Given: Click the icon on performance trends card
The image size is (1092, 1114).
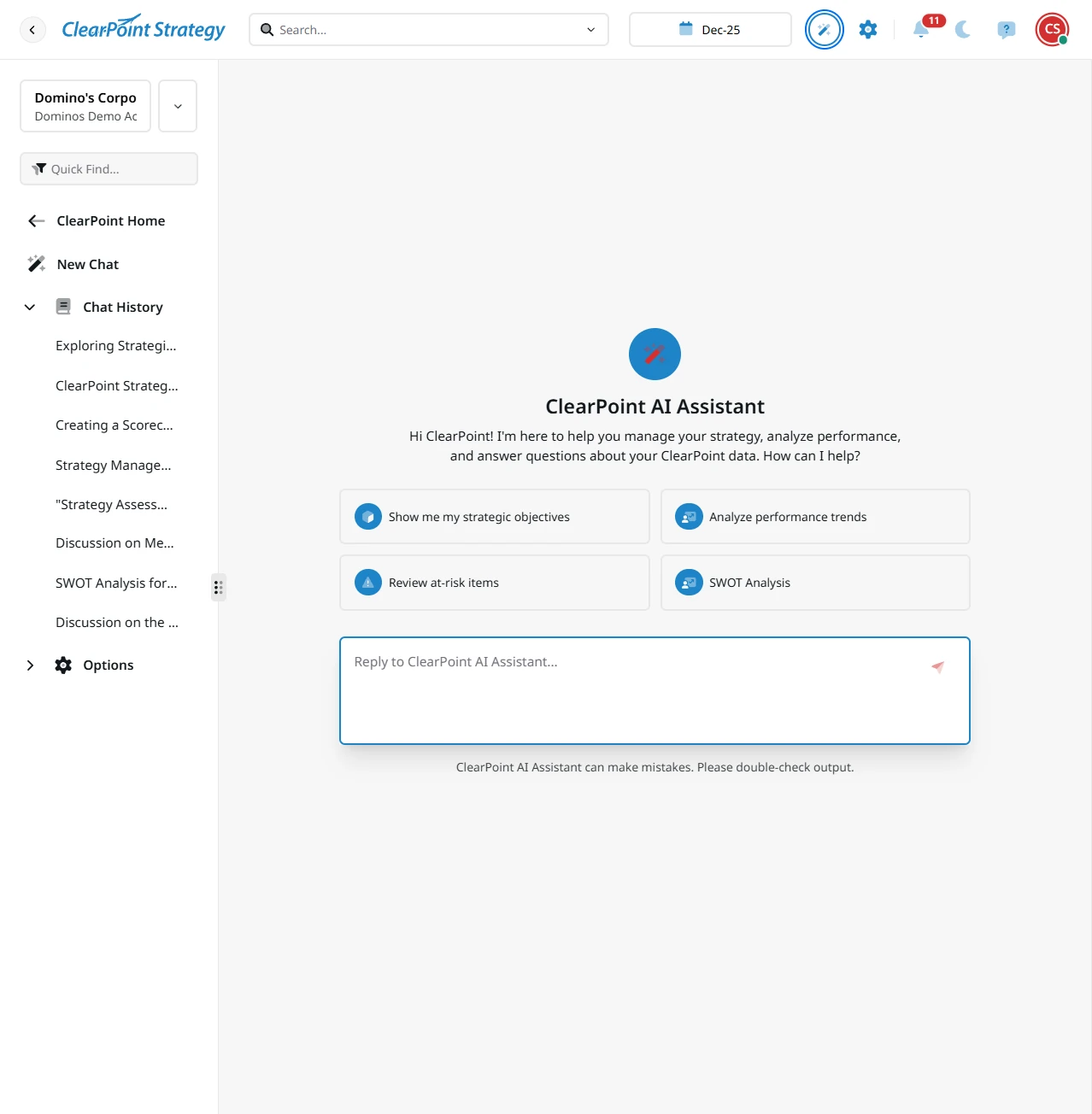Looking at the screenshot, I should click(689, 516).
